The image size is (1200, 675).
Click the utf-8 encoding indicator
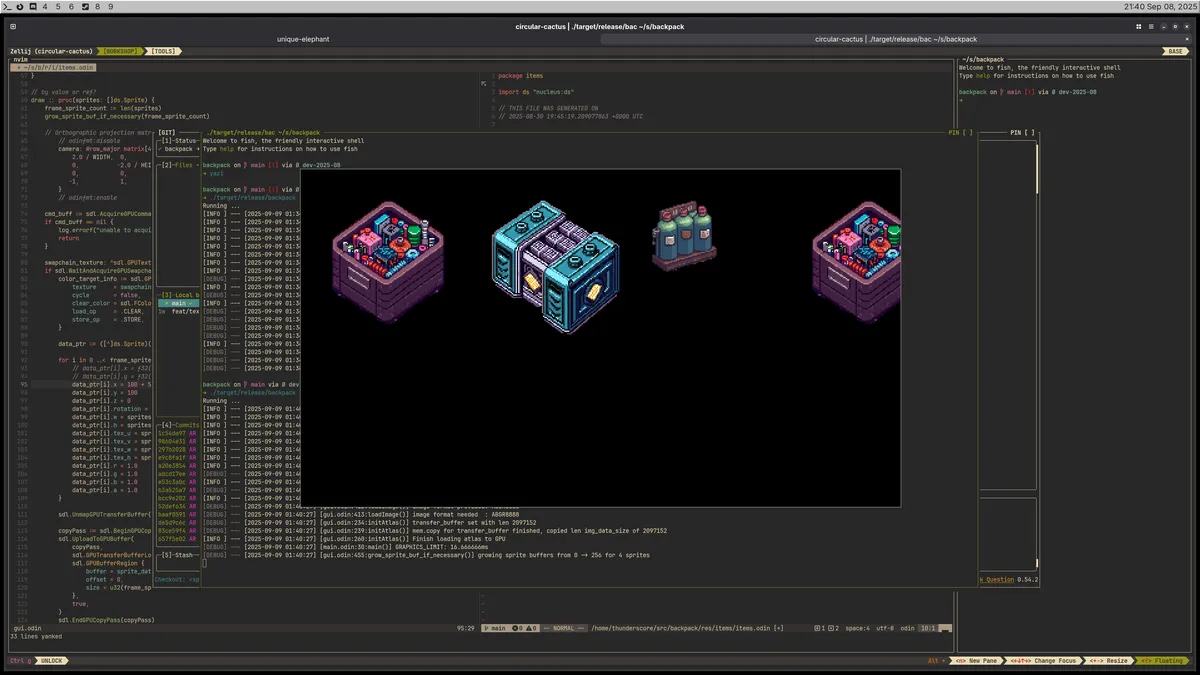(x=883, y=628)
